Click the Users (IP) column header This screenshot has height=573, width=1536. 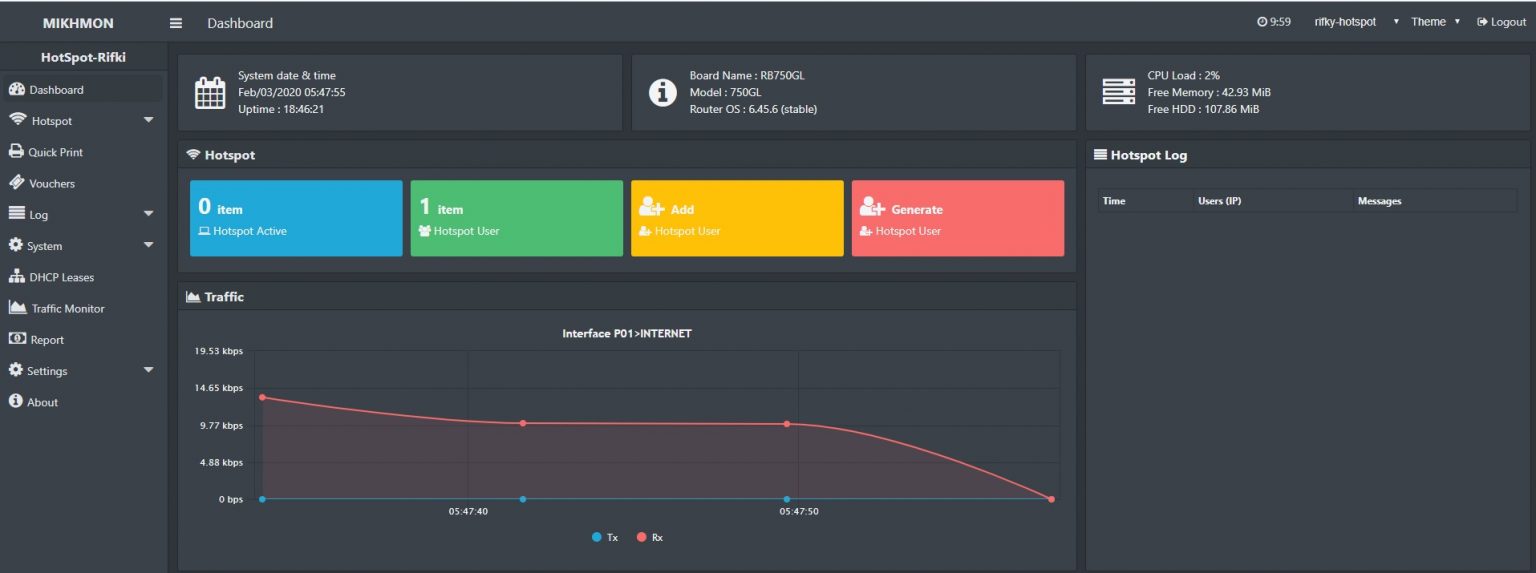[1273, 201]
